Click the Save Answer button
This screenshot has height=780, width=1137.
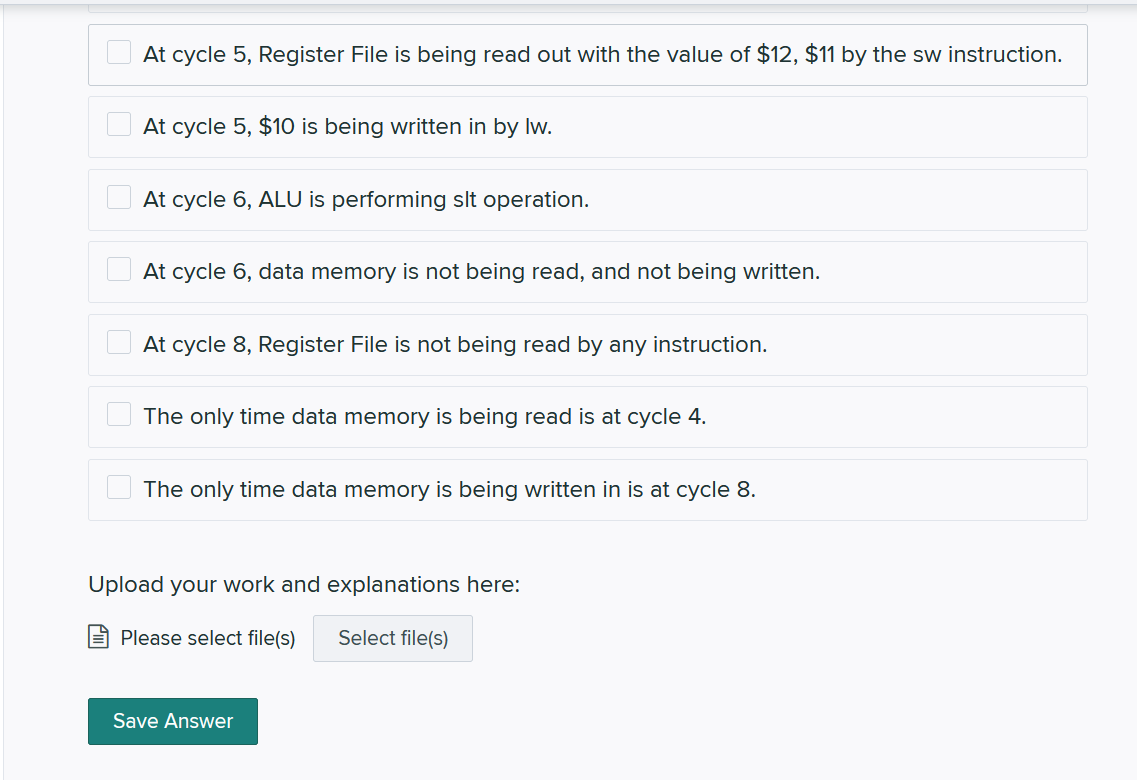tap(172, 721)
